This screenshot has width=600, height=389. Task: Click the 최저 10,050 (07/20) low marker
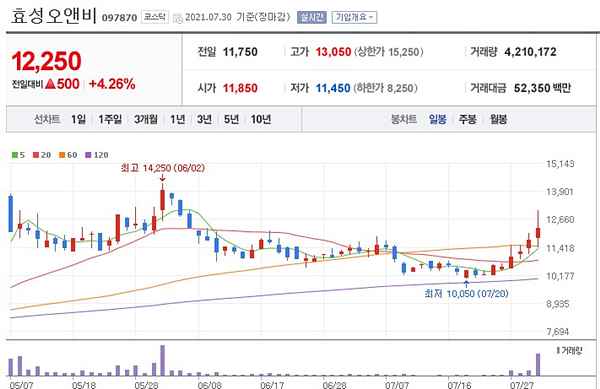coord(466,294)
